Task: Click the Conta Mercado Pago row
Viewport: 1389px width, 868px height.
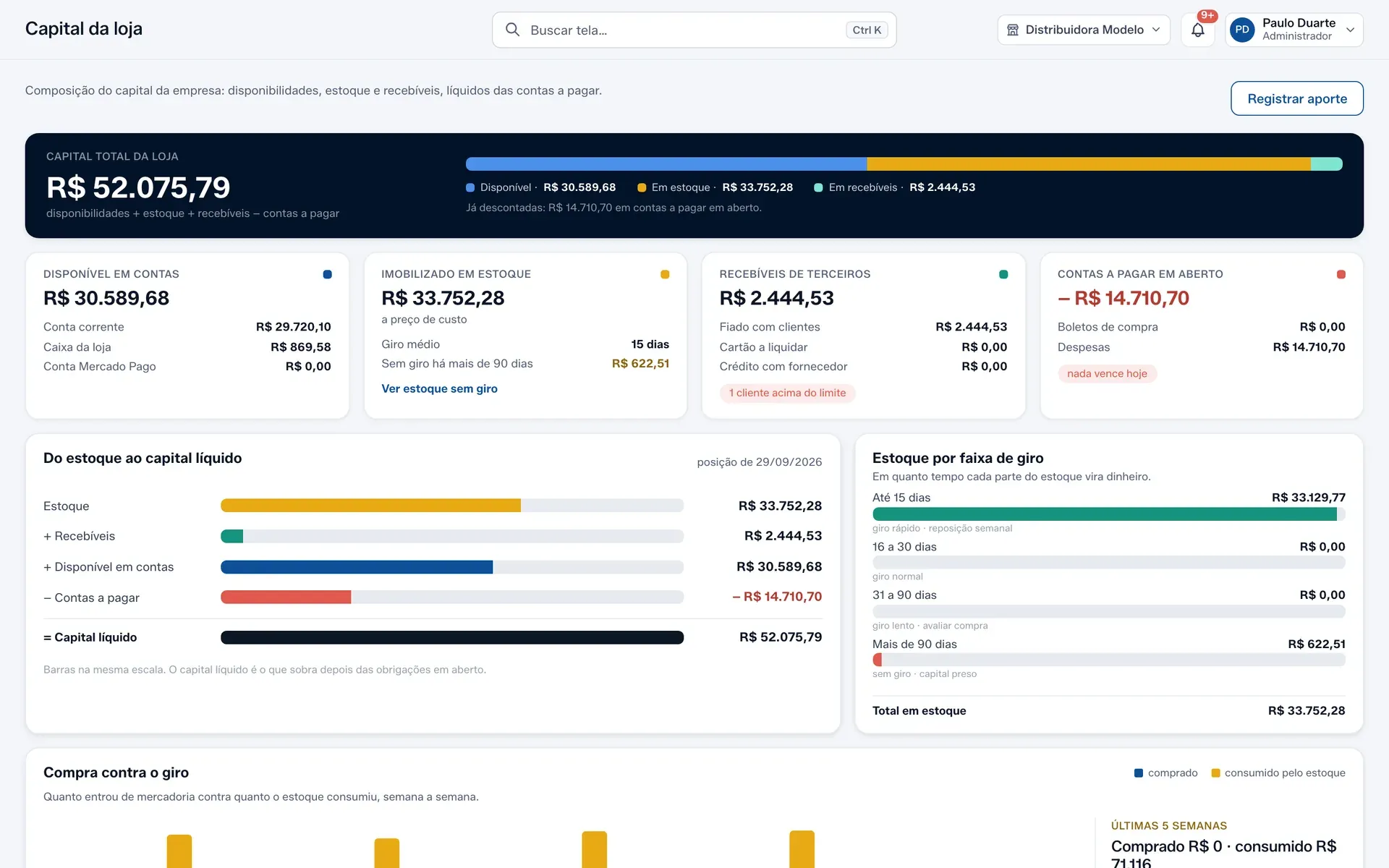Action: point(187,367)
